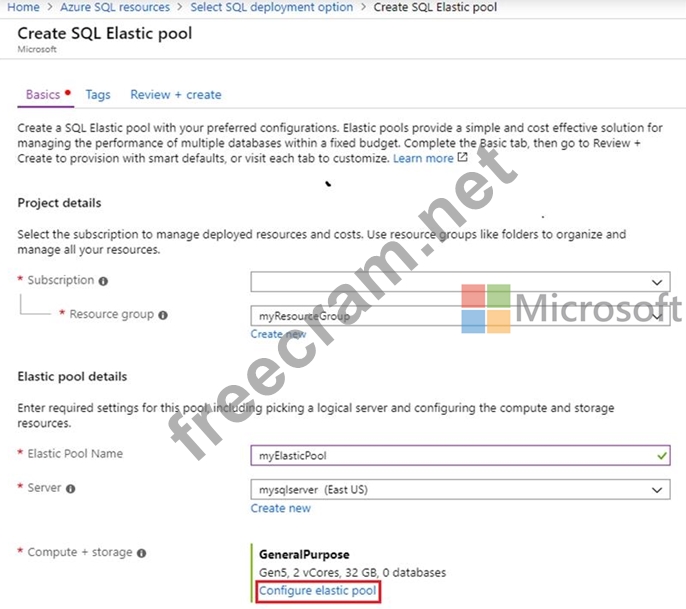Switch to the Basics tab
This screenshot has height=609, width=686.
[x=43, y=94]
